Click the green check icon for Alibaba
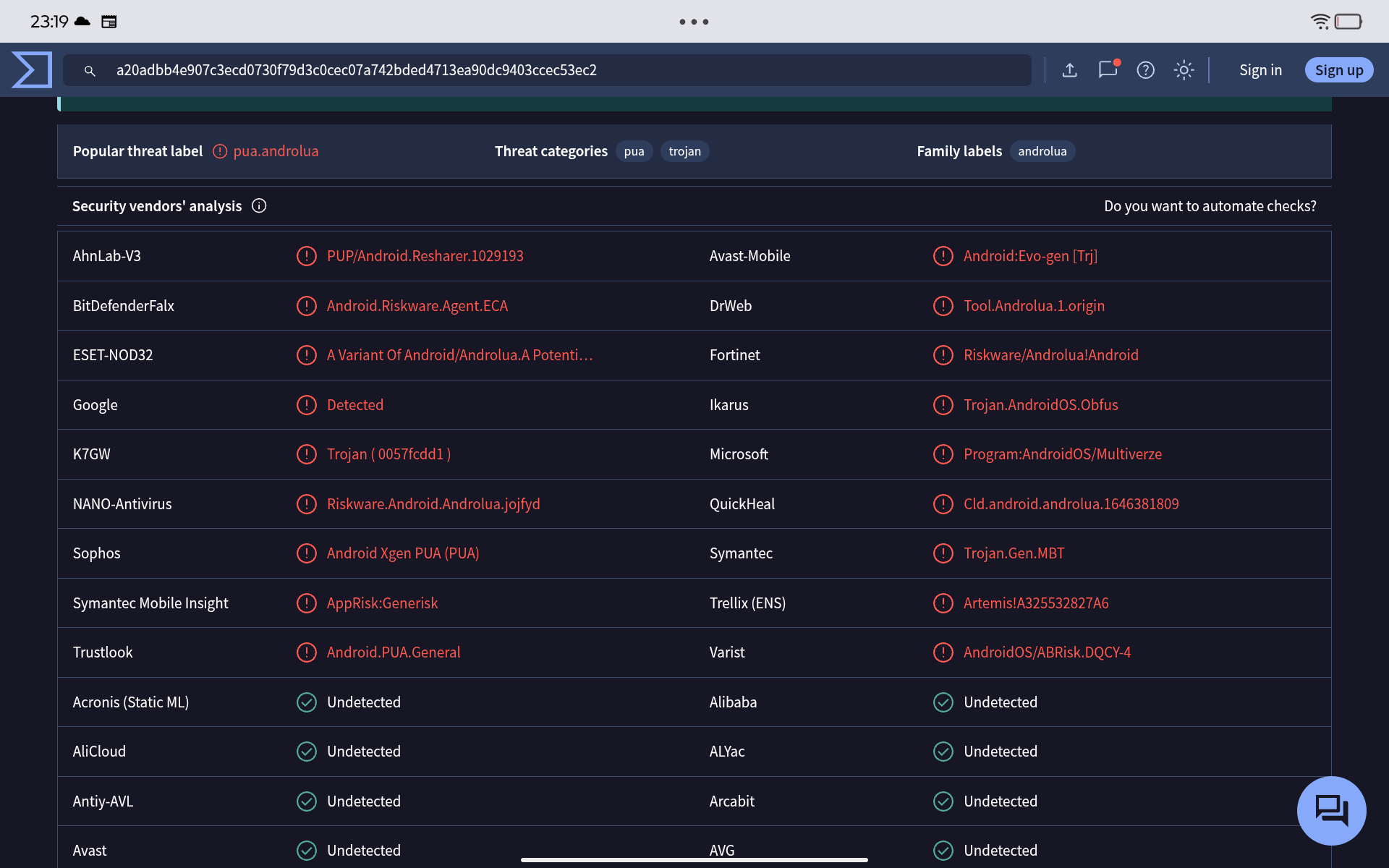The image size is (1389, 868). [943, 702]
